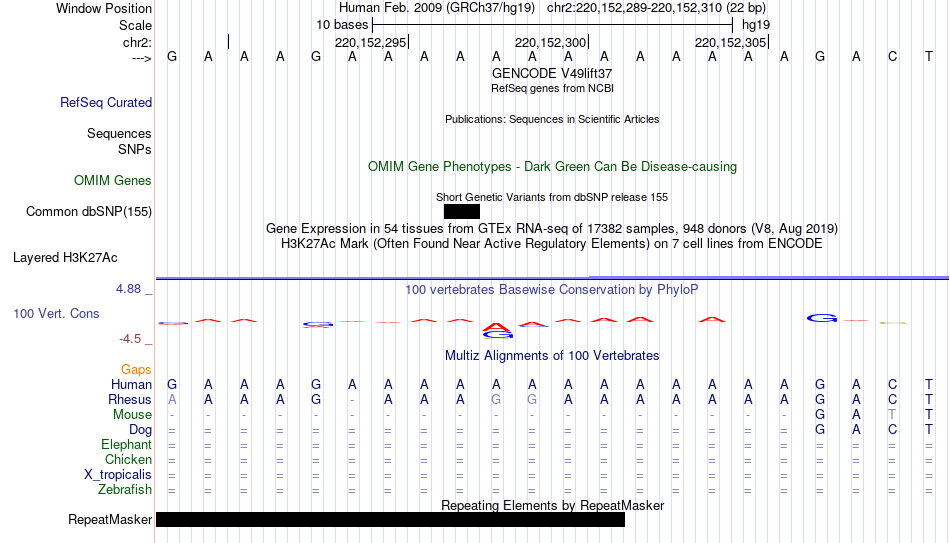Click the OMIM Gene Phenotypes track title
Viewport: 950px width, 543px height.
[x=553, y=167]
